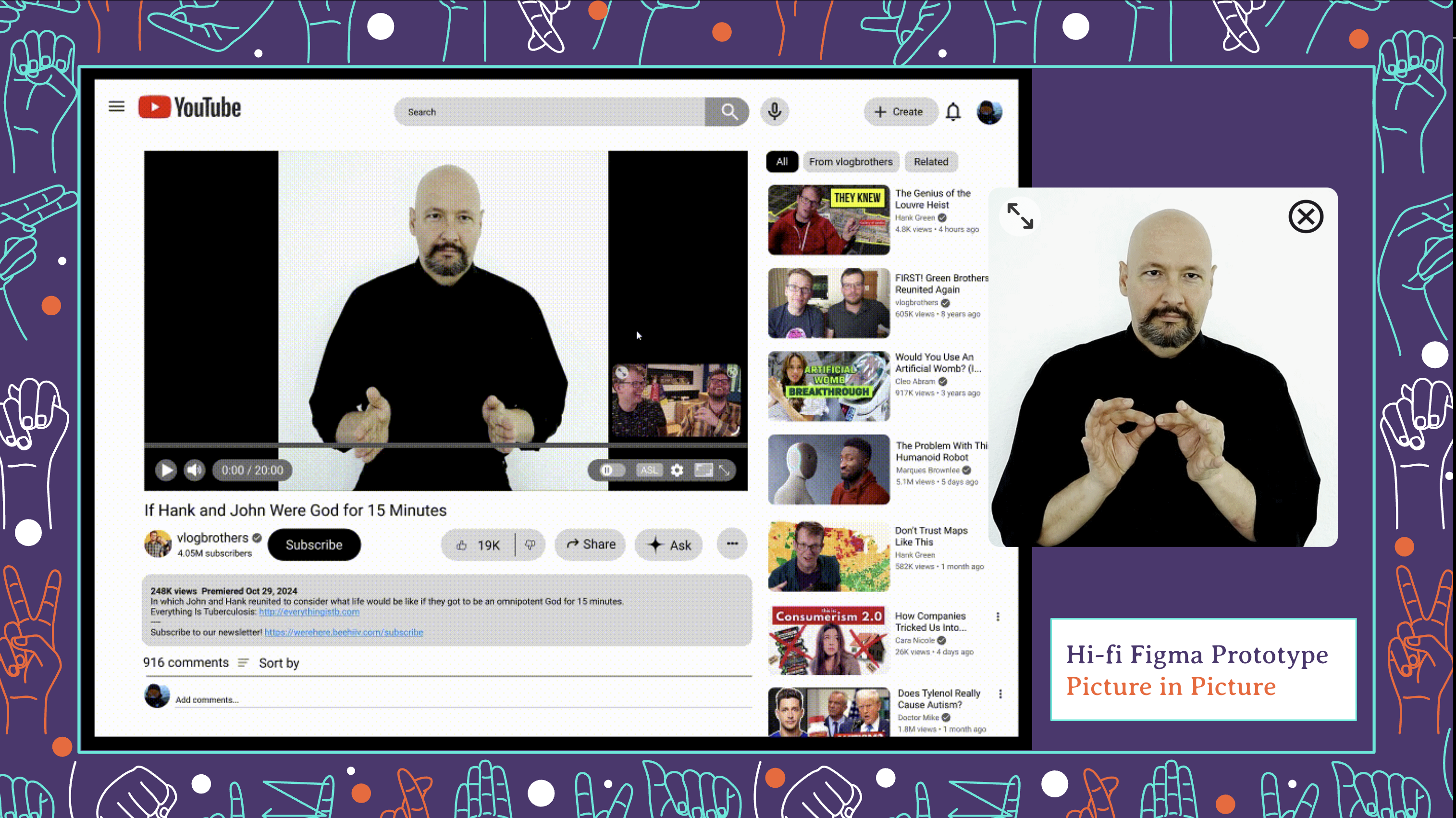Screen dimensions: 1456x818
Task: Subscribe to vlogbrothers
Action: point(314,545)
